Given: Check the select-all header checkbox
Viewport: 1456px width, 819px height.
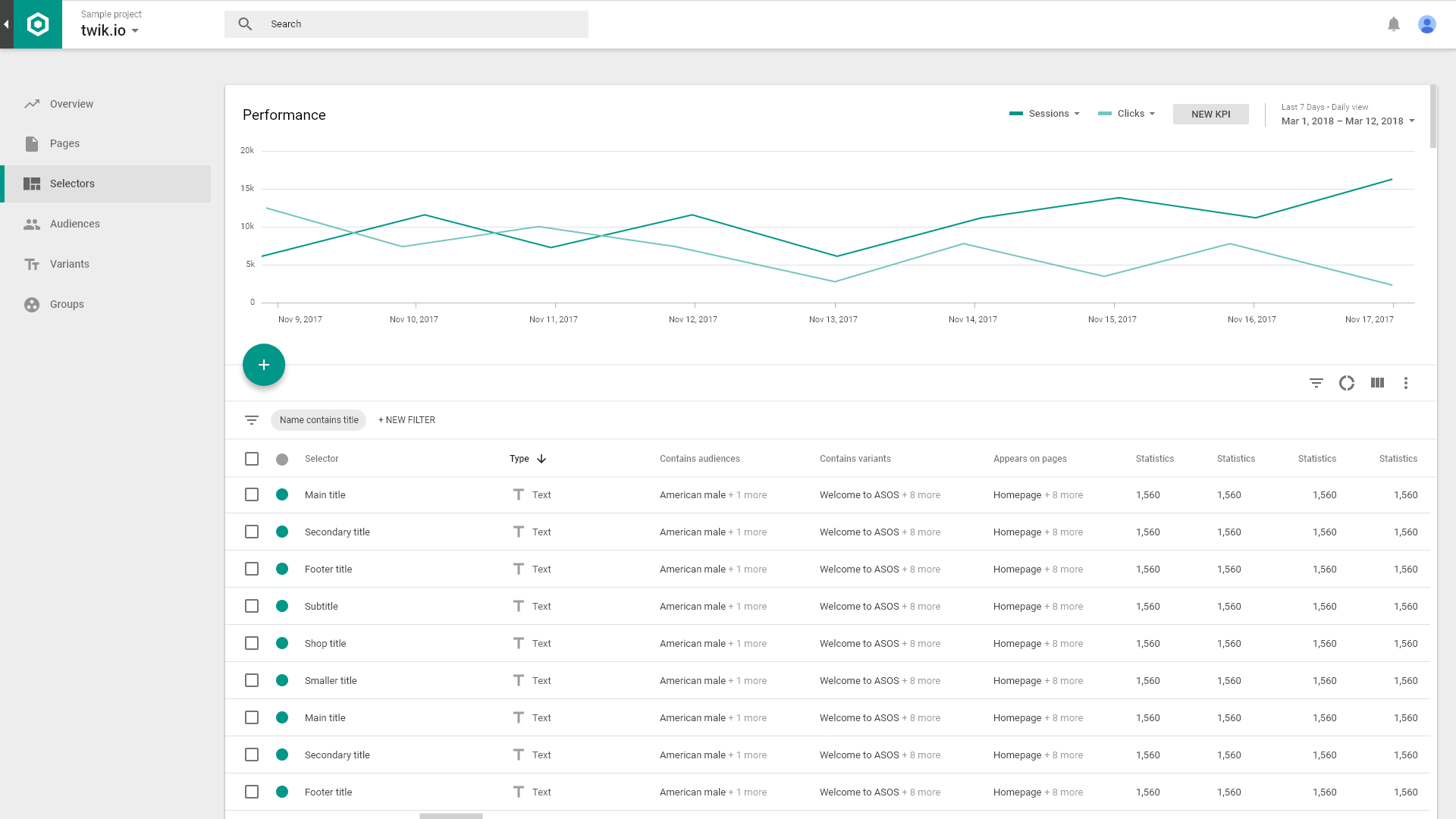Looking at the screenshot, I should 252,459.
